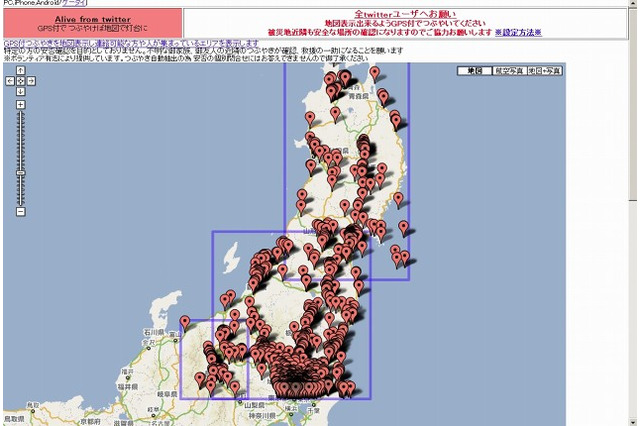The image size is (640, 426).
Task: Switch map view to 地図+写真
Action: pos(544,71)
